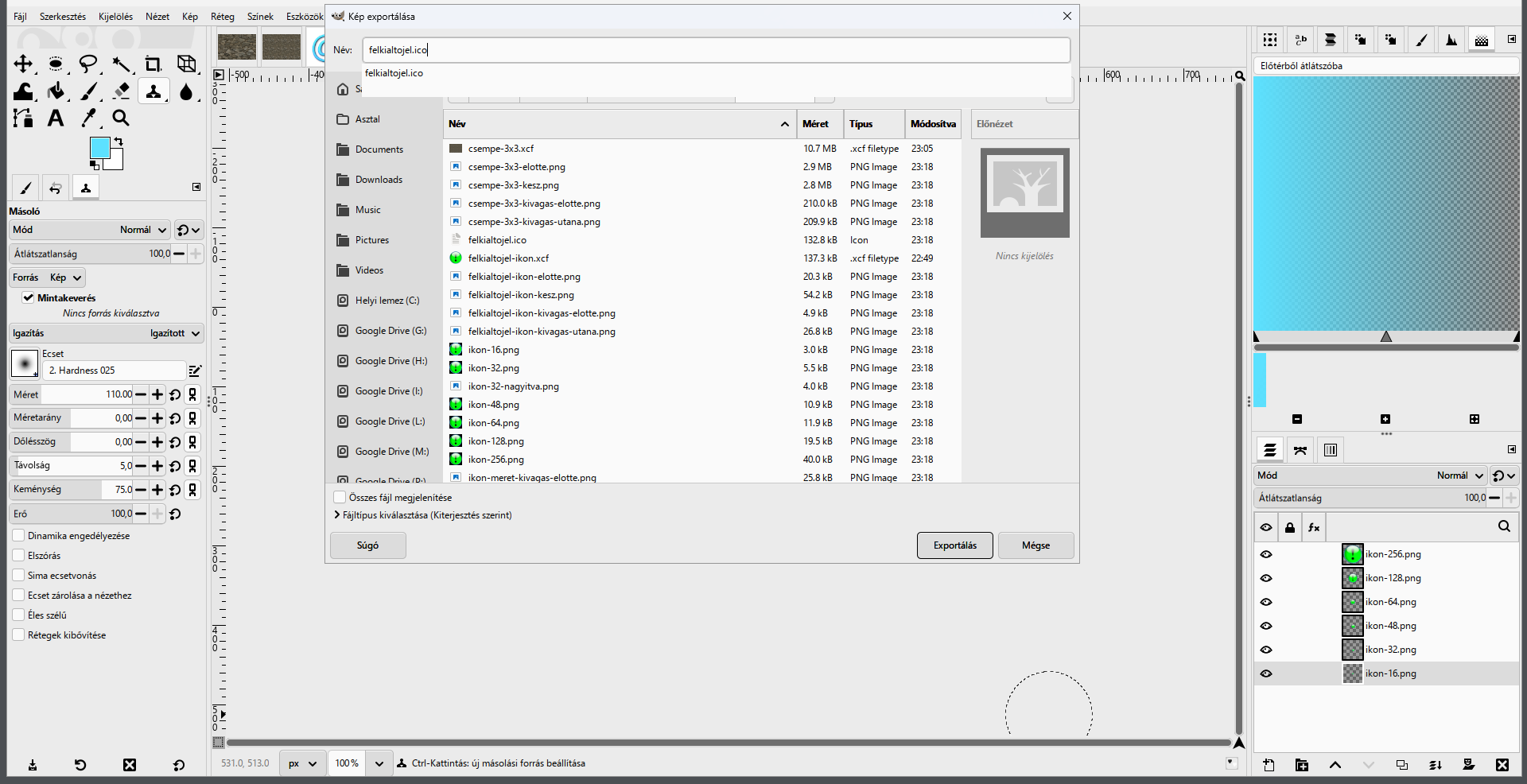1527x784 pixels.
Task: Open the Szerkesztés menu
Action: point(63,17)
